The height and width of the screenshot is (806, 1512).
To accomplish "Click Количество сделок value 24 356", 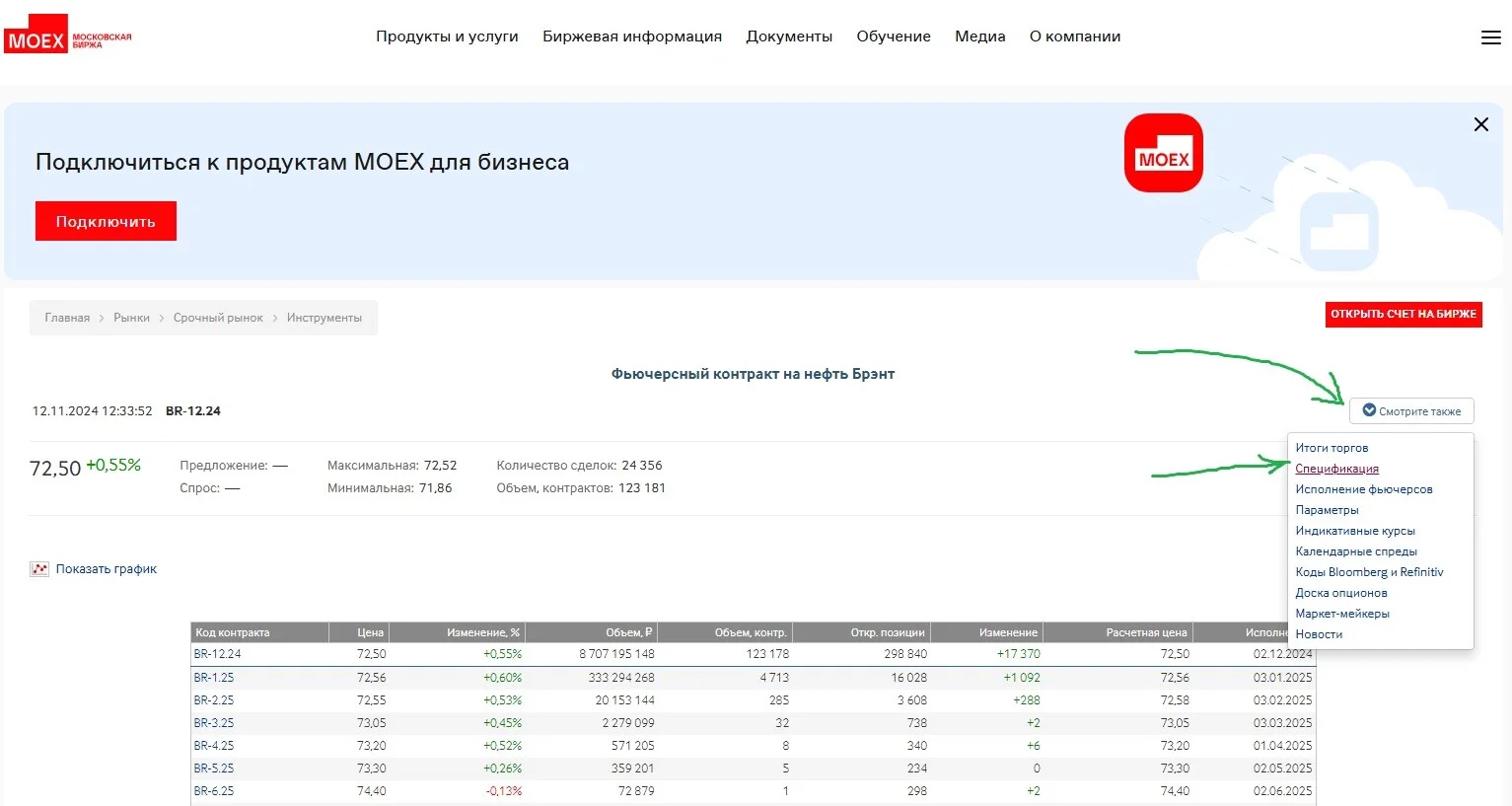I will [642, 466].
